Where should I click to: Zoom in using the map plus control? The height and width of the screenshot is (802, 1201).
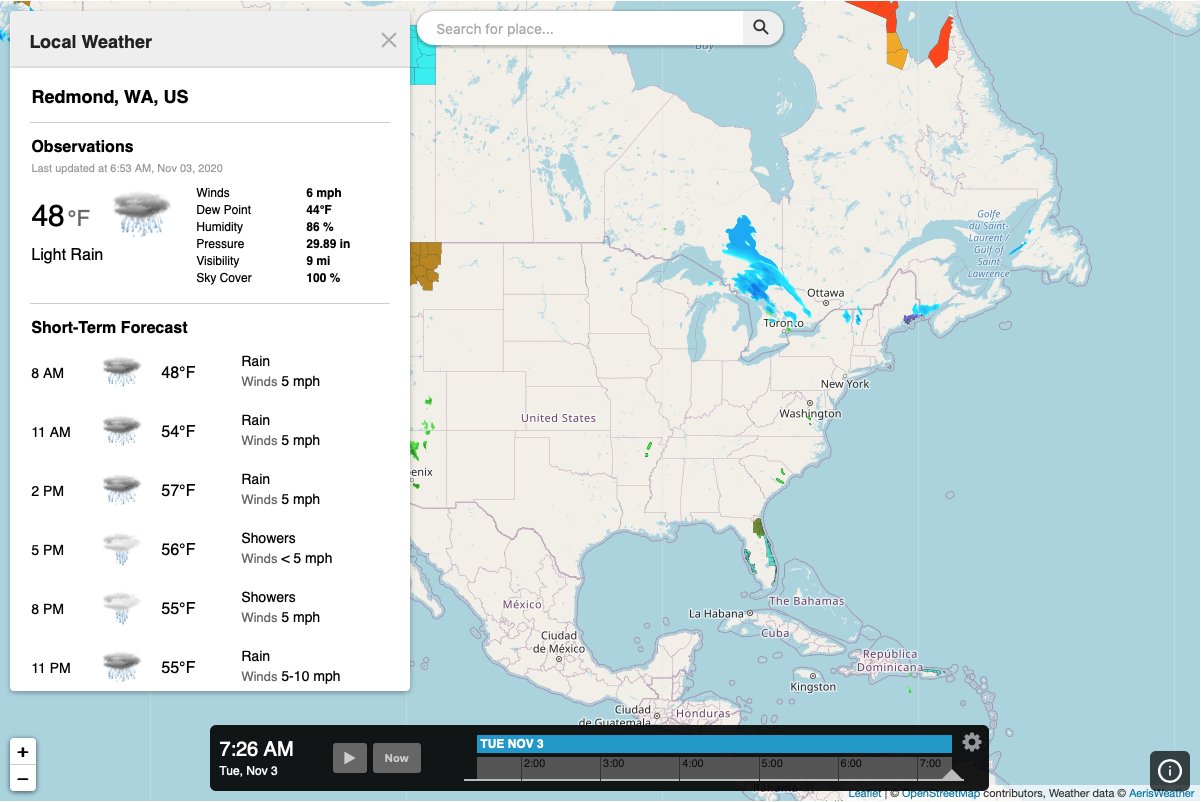[x=22, y=751]
